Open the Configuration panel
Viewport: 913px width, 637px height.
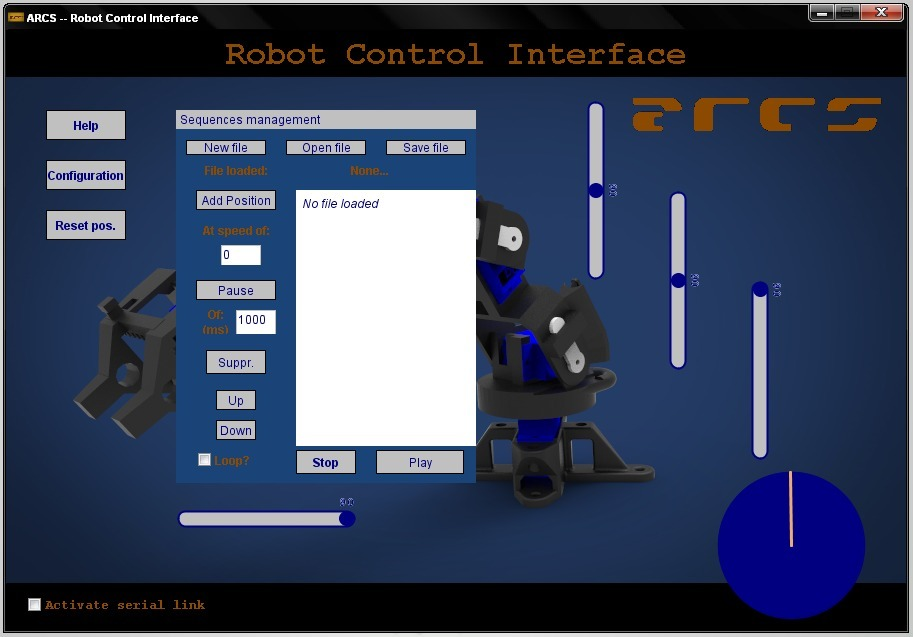point(85,175)
